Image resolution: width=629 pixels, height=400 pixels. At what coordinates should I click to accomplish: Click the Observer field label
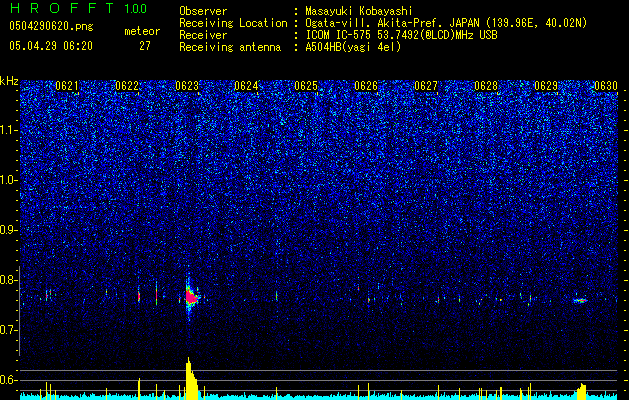click(203, 11)
